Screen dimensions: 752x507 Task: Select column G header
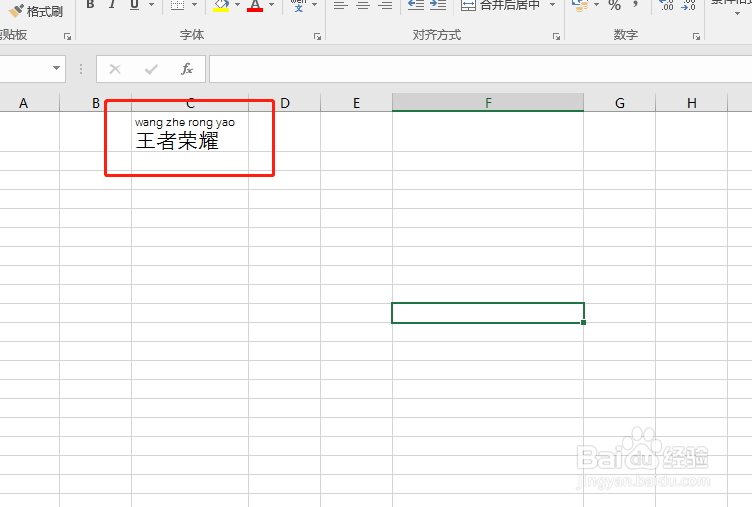coord(620,103)
